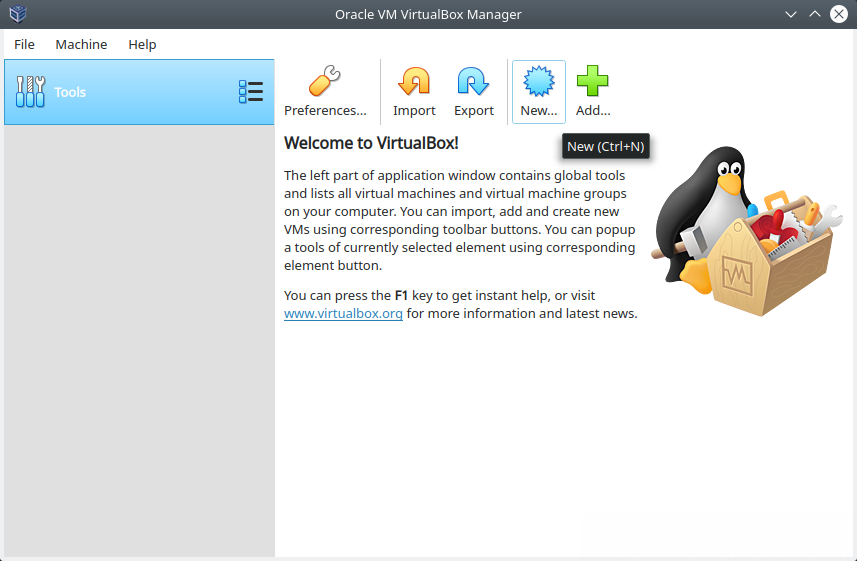Click the Welcome to VirtualBox! heading
The image size is (857, 561).
(371, 143)
